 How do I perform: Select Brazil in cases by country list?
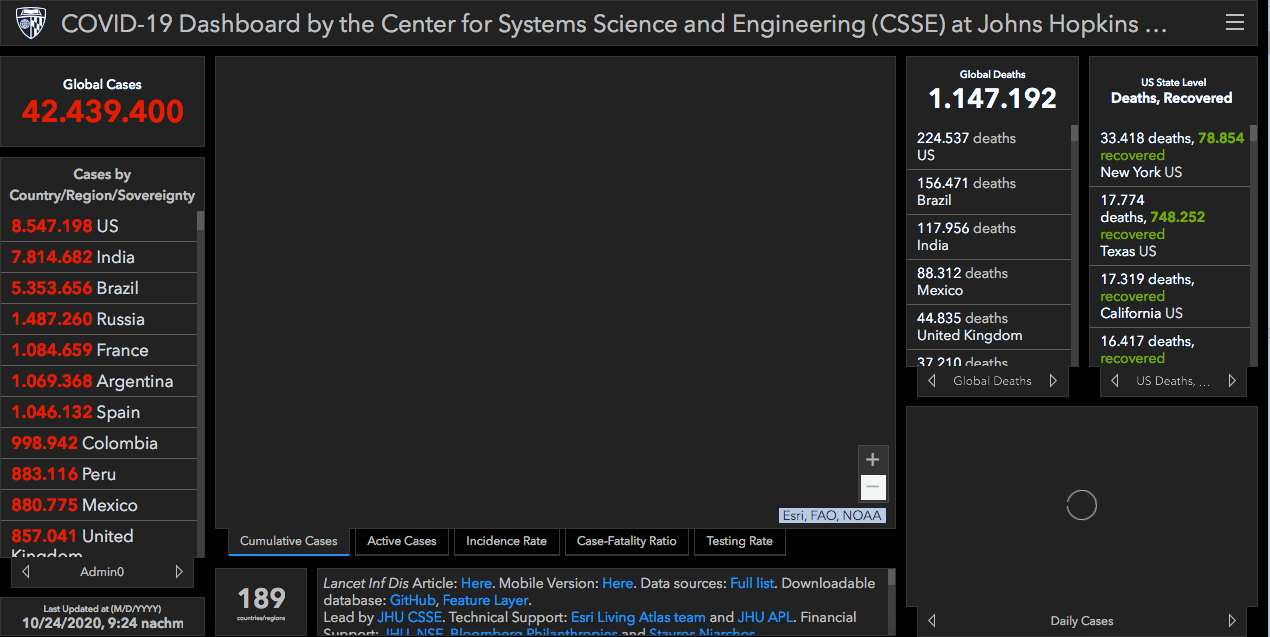[x=98, y=288]
